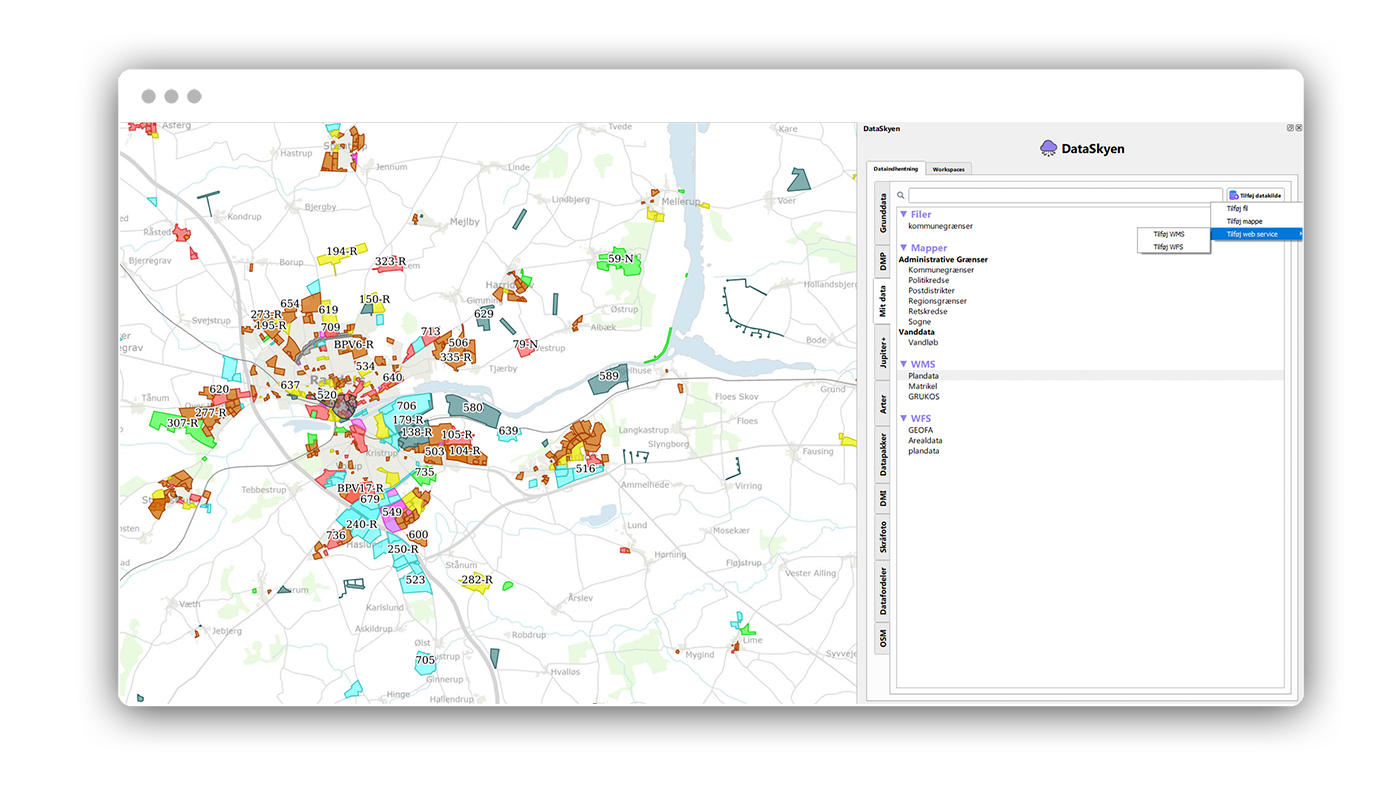
Task: Select Plandata under WMS
Action: [x=923, y=376]
